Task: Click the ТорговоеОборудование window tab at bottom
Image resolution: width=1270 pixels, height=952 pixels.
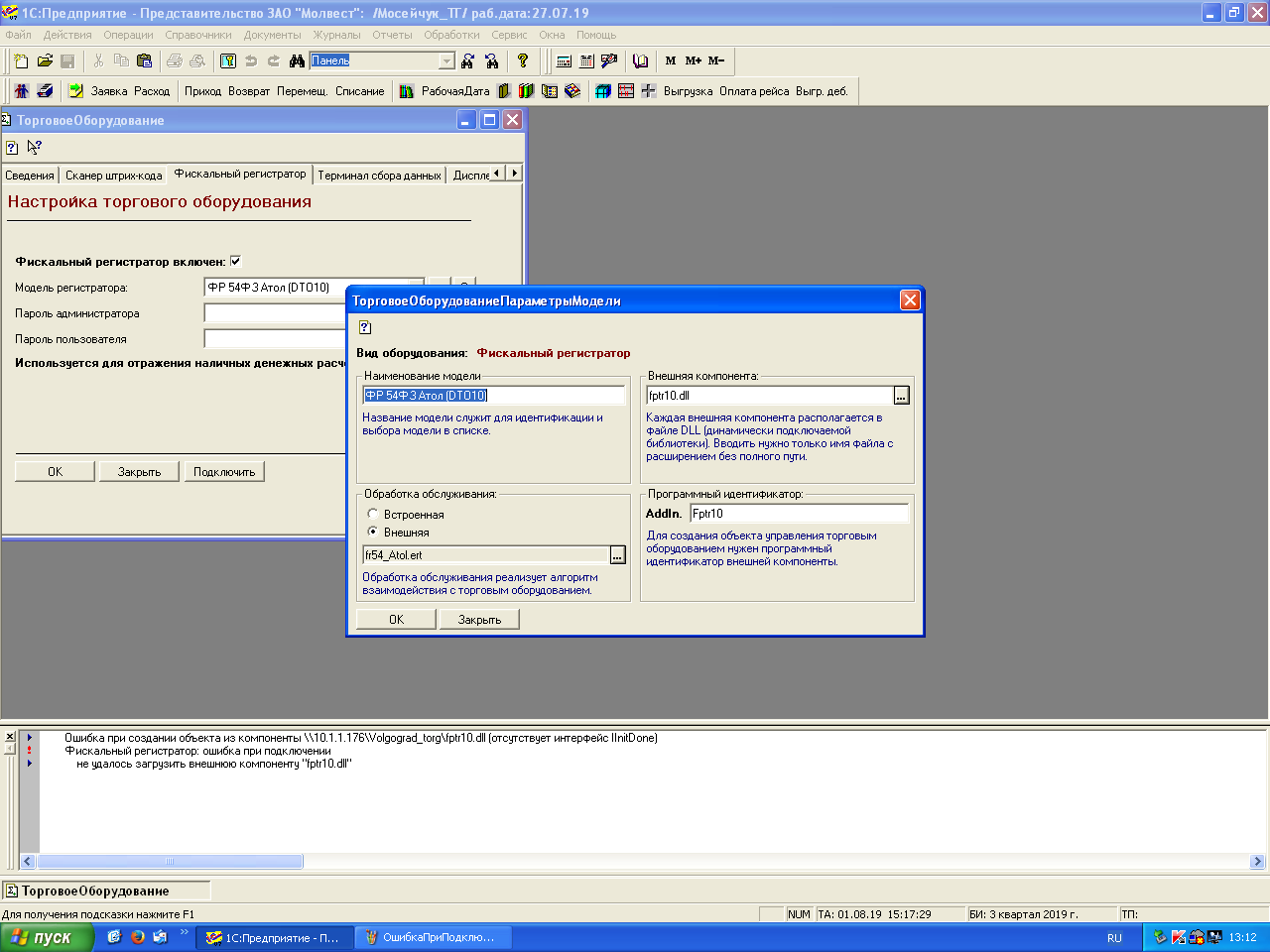Action: 106,891
